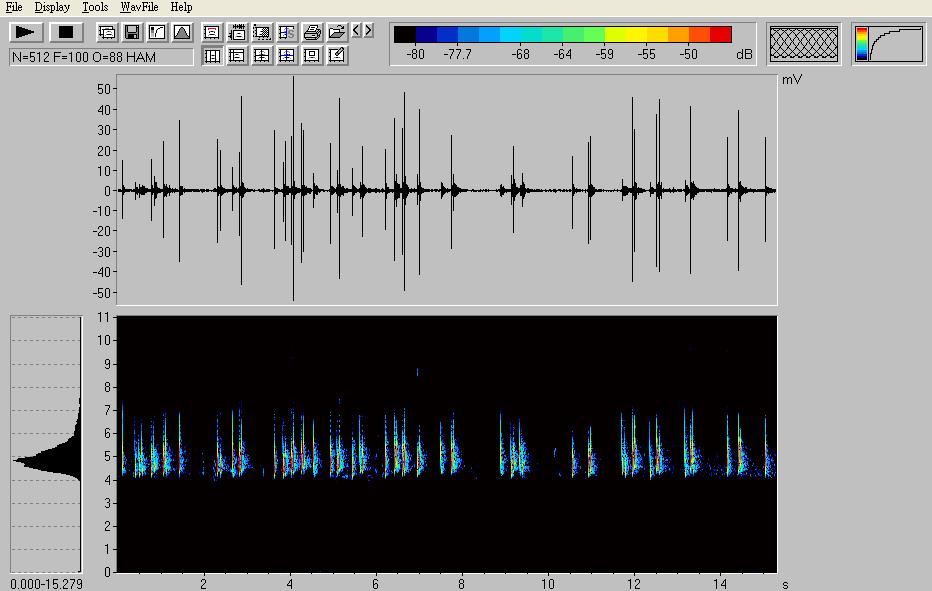Click the printer icon in toolbar
932x591 pixels.
[x=312, y=32]
